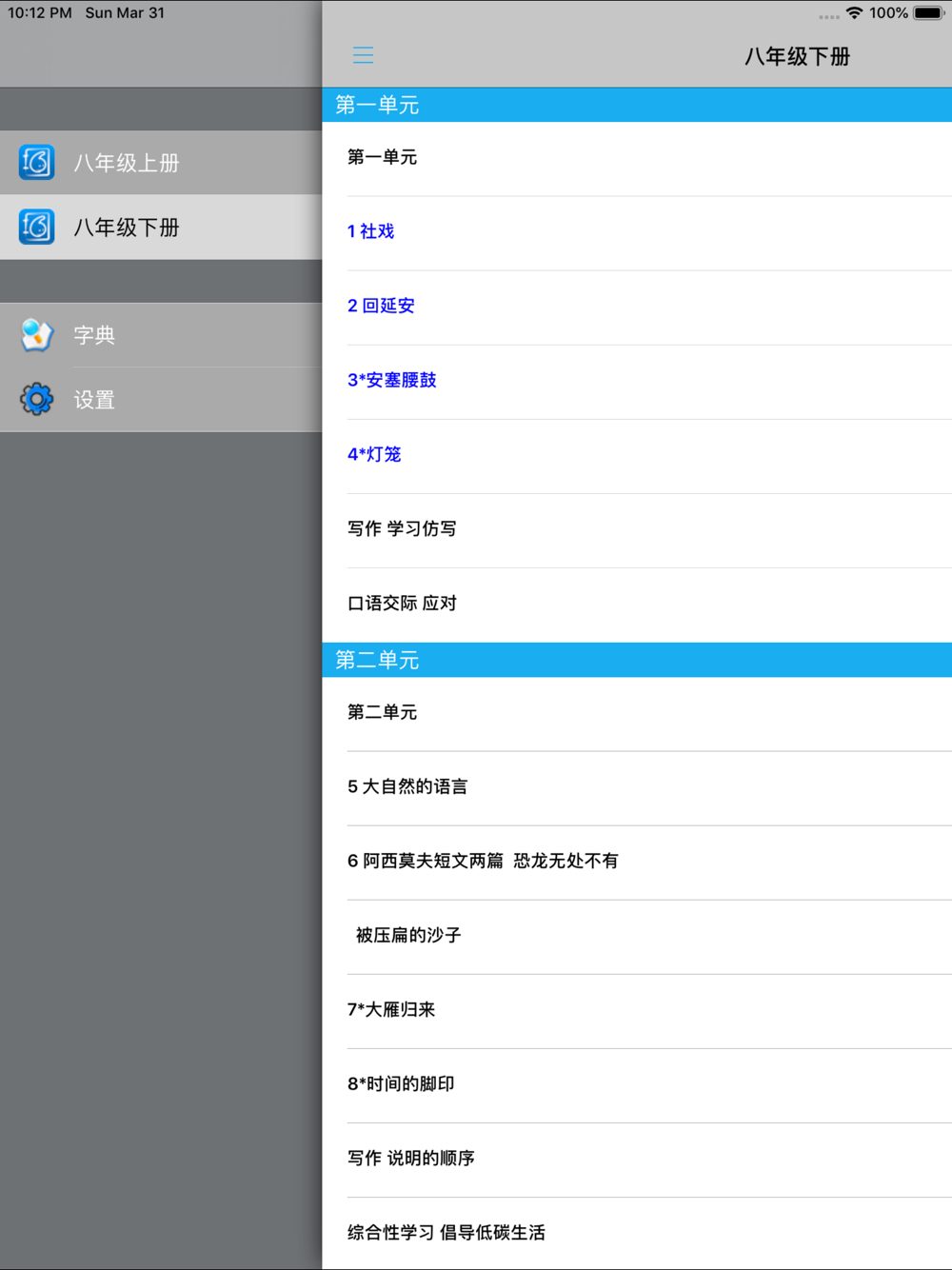Open lesson 4*灯笼

coord(637,456)
